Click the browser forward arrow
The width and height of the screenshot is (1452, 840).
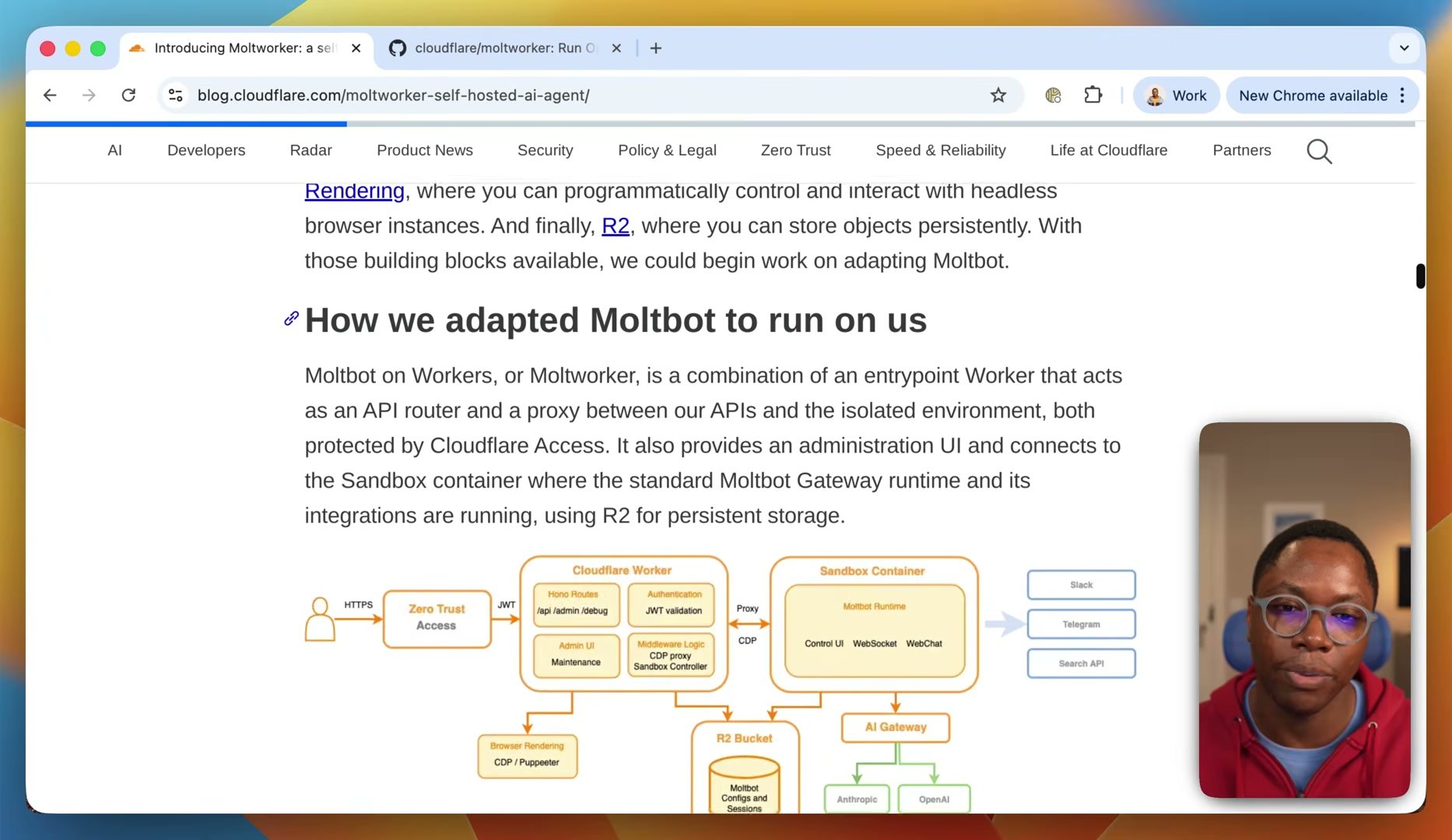(89, 95)
